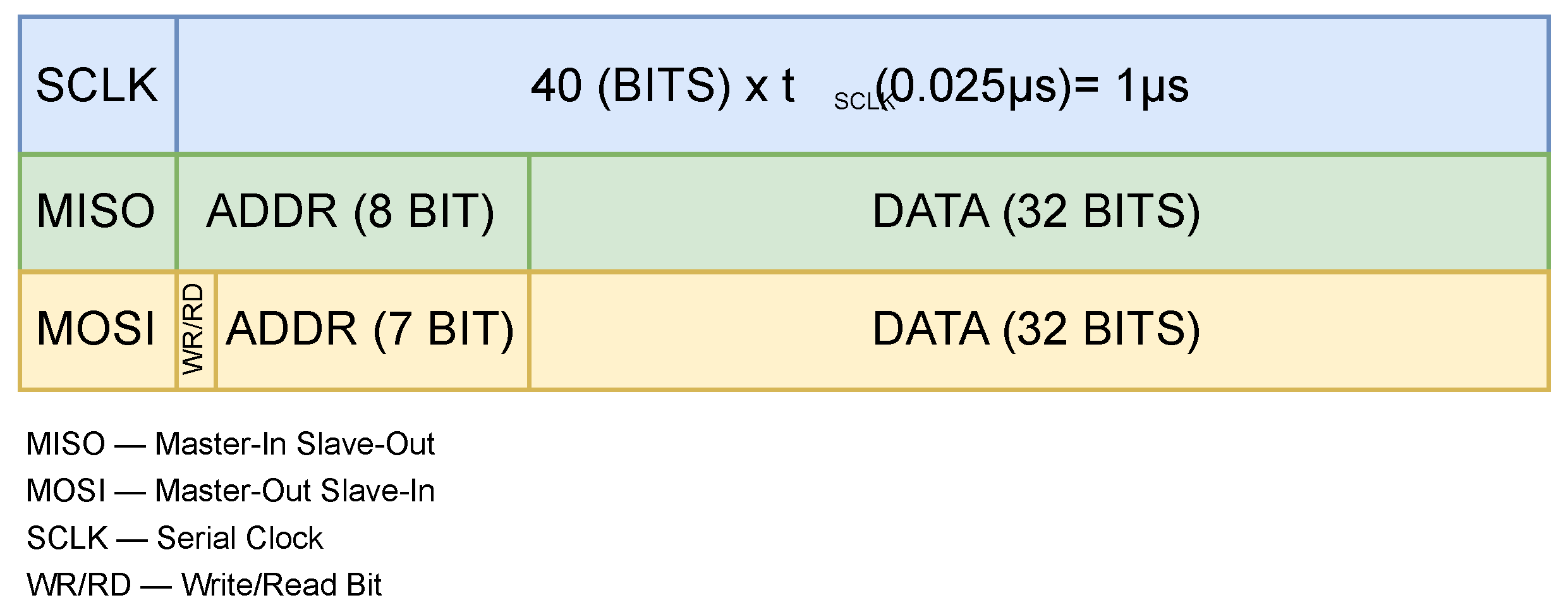
Task: Click the MISO abbreviation in the legend
Action: (x=66, y=444)
